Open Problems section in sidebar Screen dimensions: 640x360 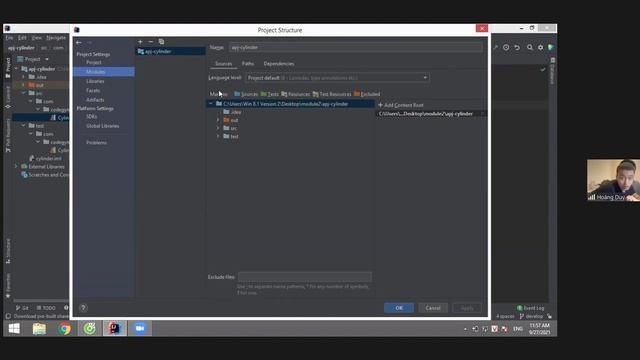96,143
